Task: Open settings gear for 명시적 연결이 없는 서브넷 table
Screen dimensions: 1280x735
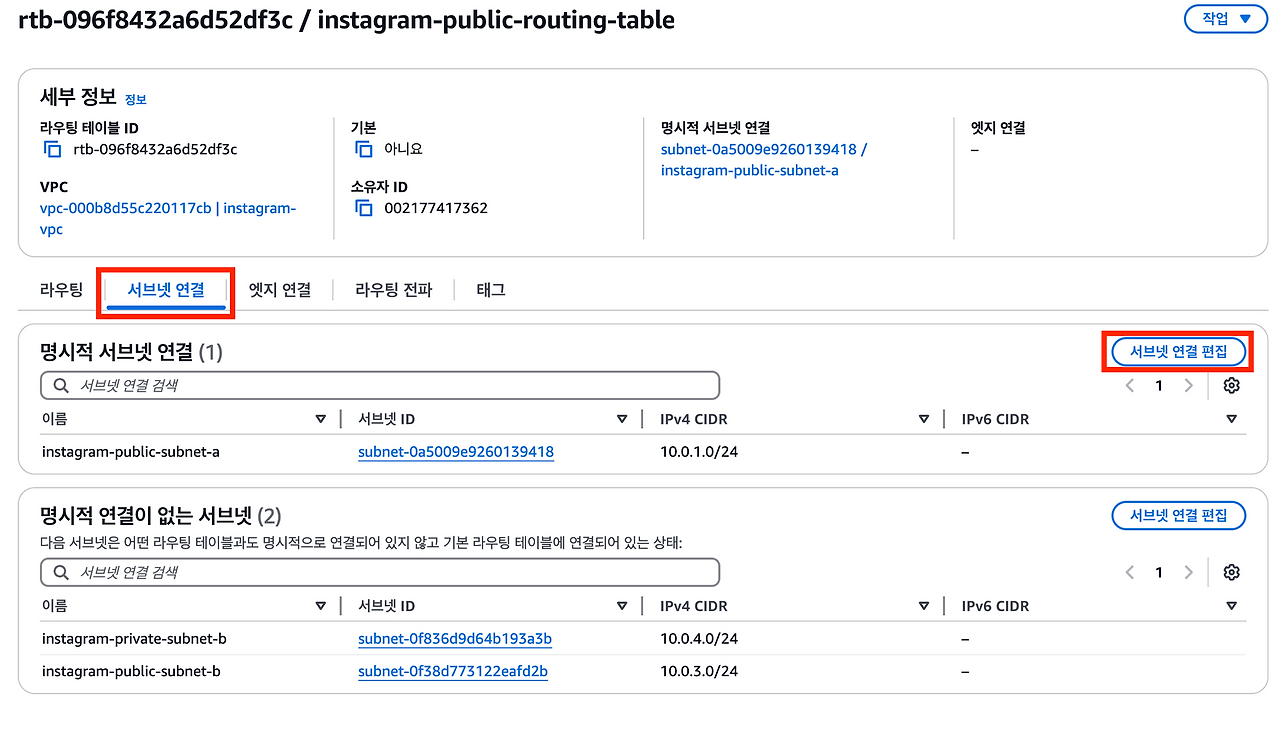Action: (x=1231, y=572)
